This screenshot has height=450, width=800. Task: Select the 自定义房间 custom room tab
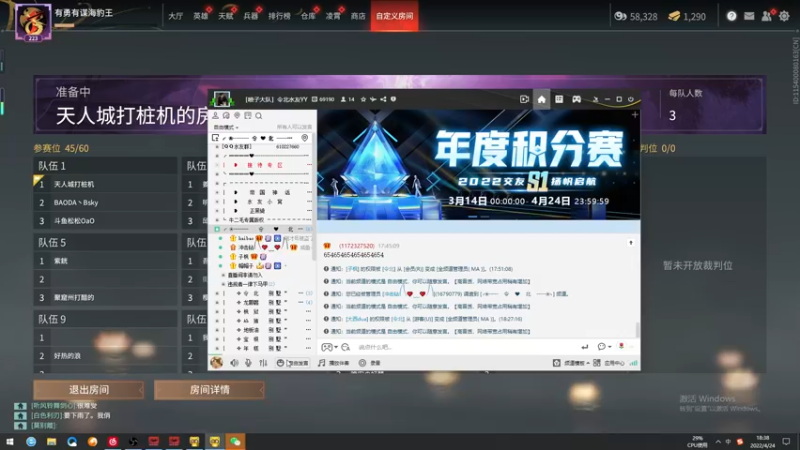(x=394, y=16)
